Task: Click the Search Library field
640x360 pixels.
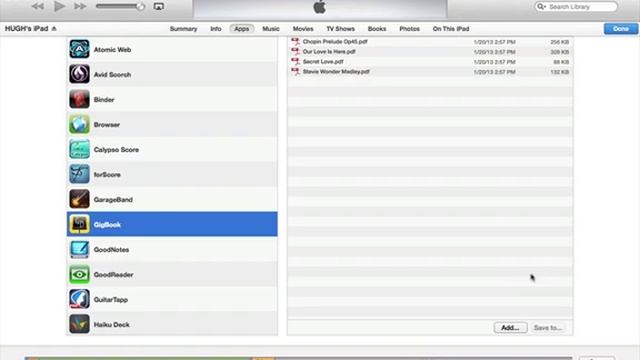Action: (576, 7)
